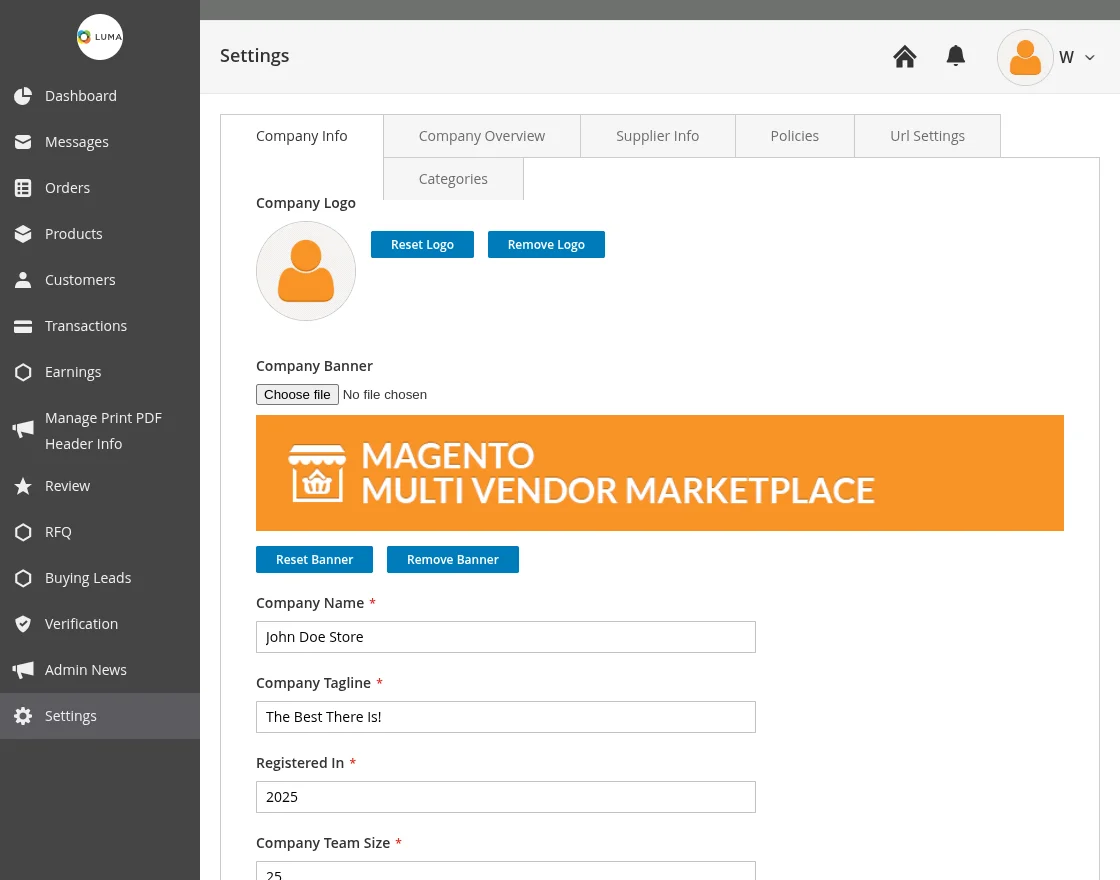Image resolution: width=1120 pixels, height=880 pixels.
Task: Open Admin News from the sidebar
Action: coord(86,669)
